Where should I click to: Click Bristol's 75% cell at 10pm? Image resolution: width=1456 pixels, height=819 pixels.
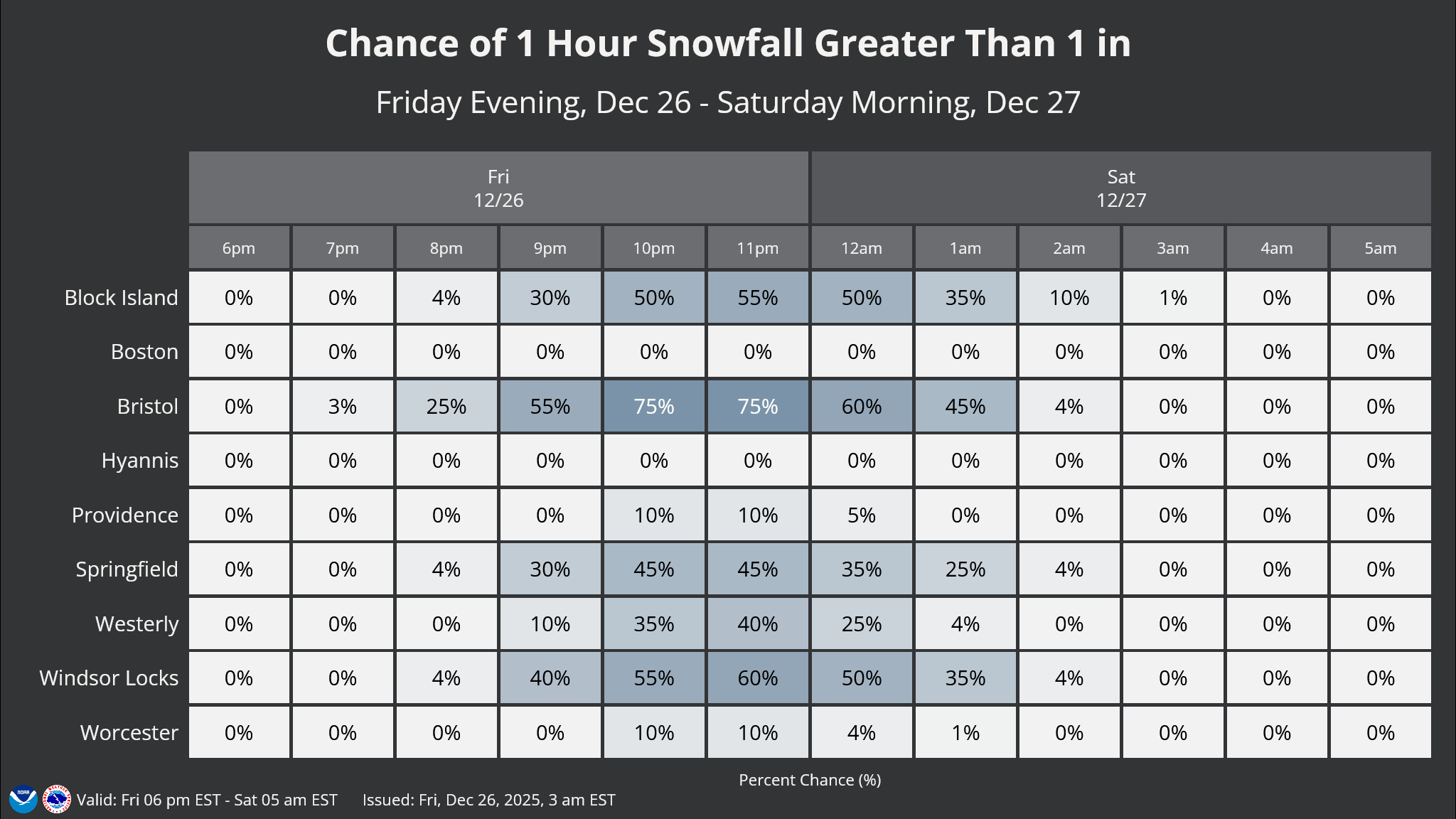(654, 406)
